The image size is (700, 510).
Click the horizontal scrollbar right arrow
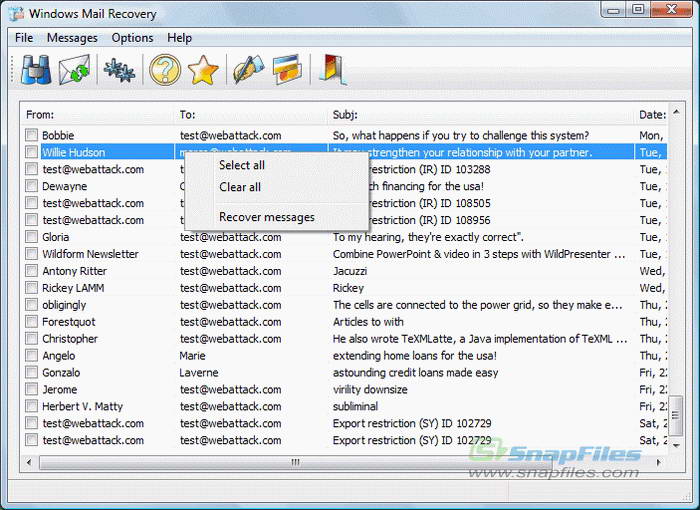(658, 462)
